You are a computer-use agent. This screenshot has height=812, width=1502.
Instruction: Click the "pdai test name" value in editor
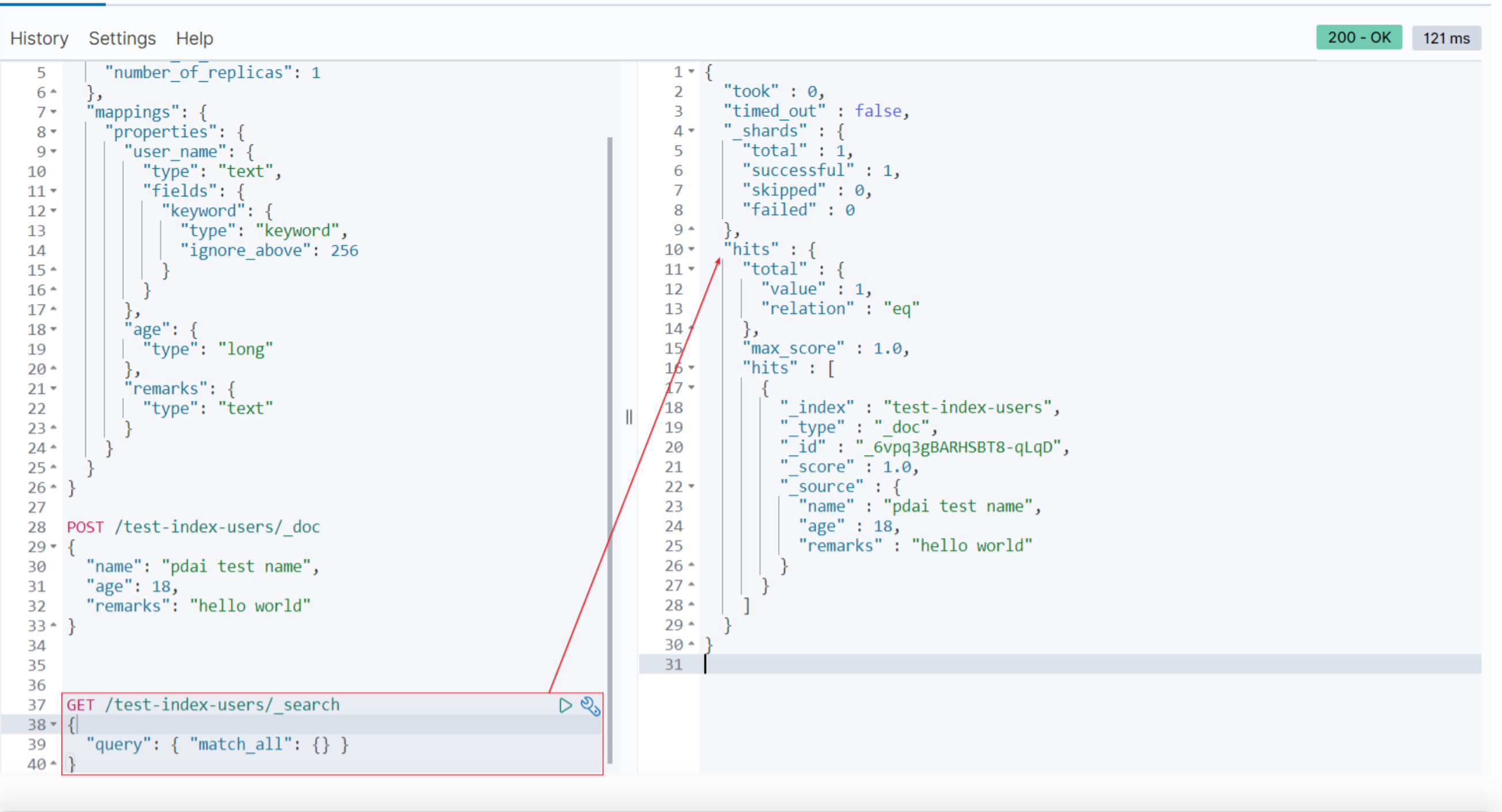pyautogui.click(x=236, y=566)
